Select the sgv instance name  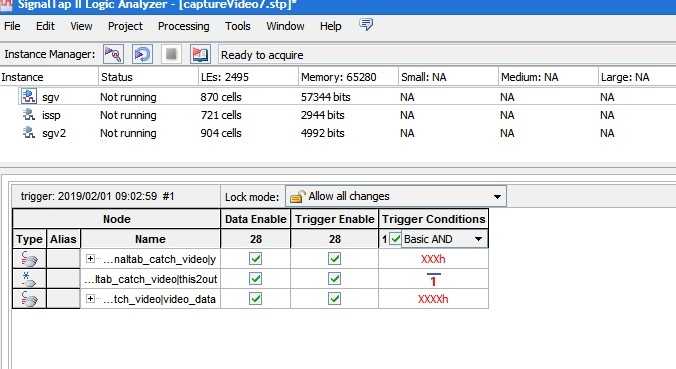[50, 97]
